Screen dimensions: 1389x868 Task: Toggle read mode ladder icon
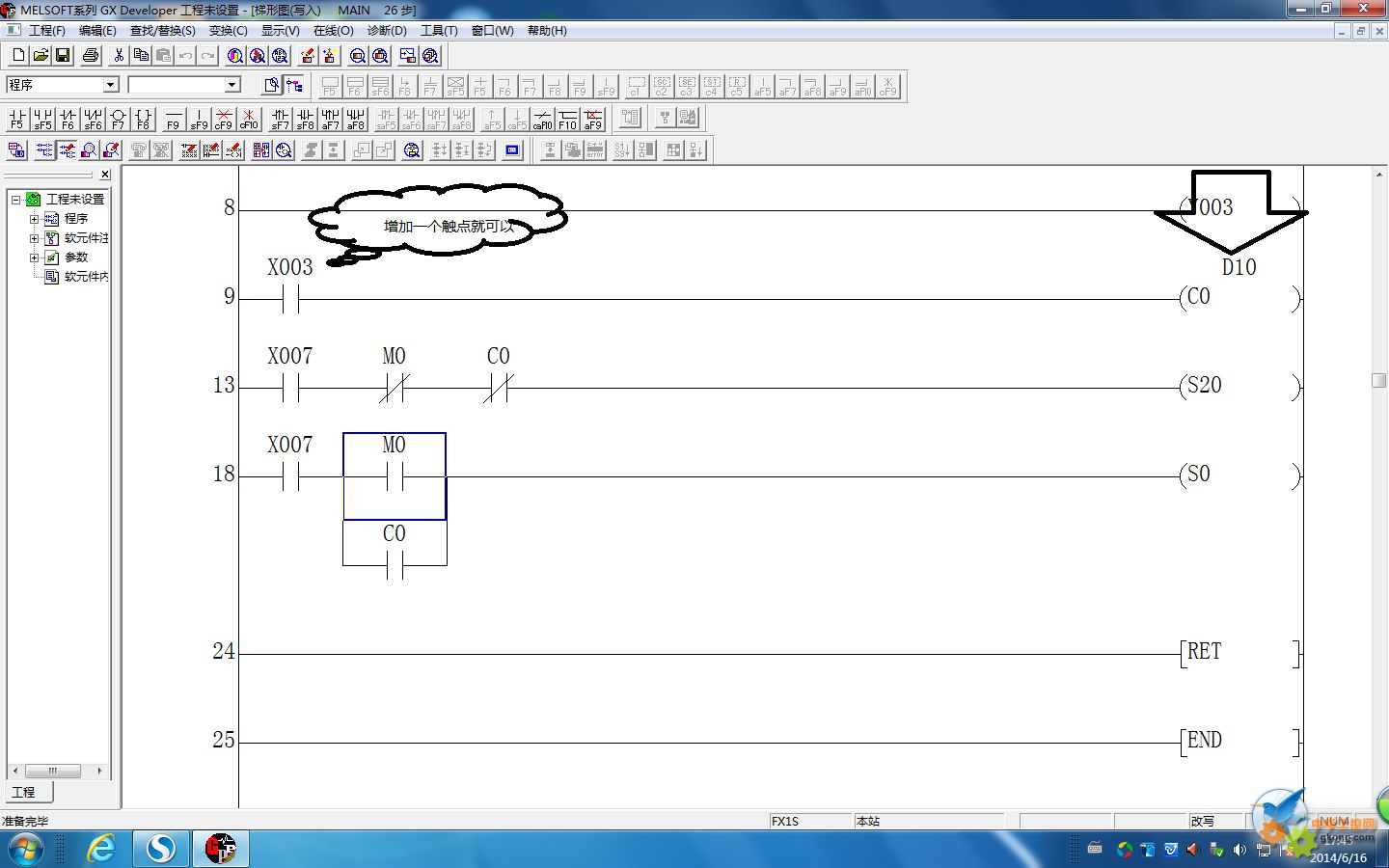tap(44, 150)
